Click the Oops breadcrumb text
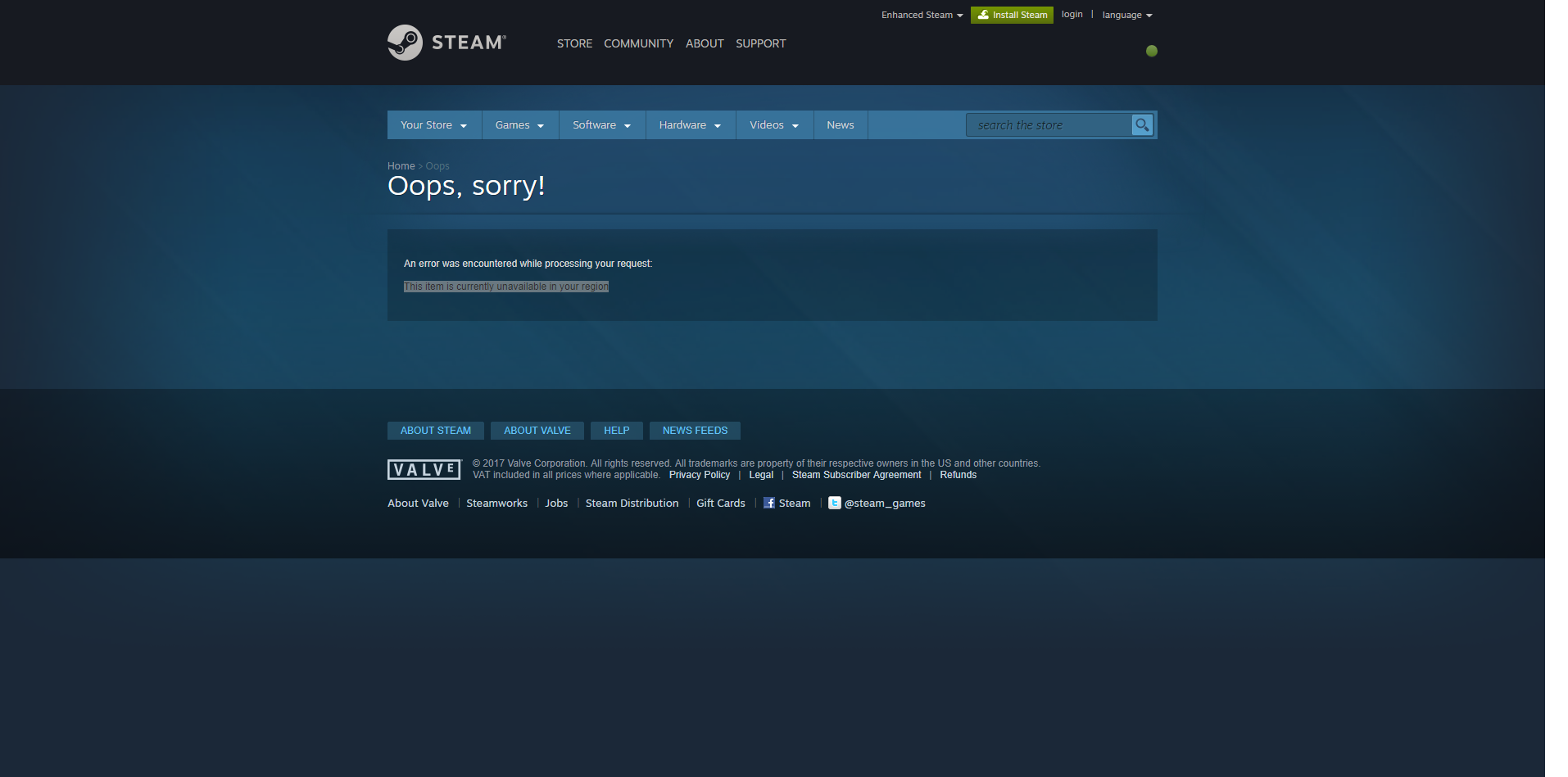1568x777 pixels. pos(437,165)
